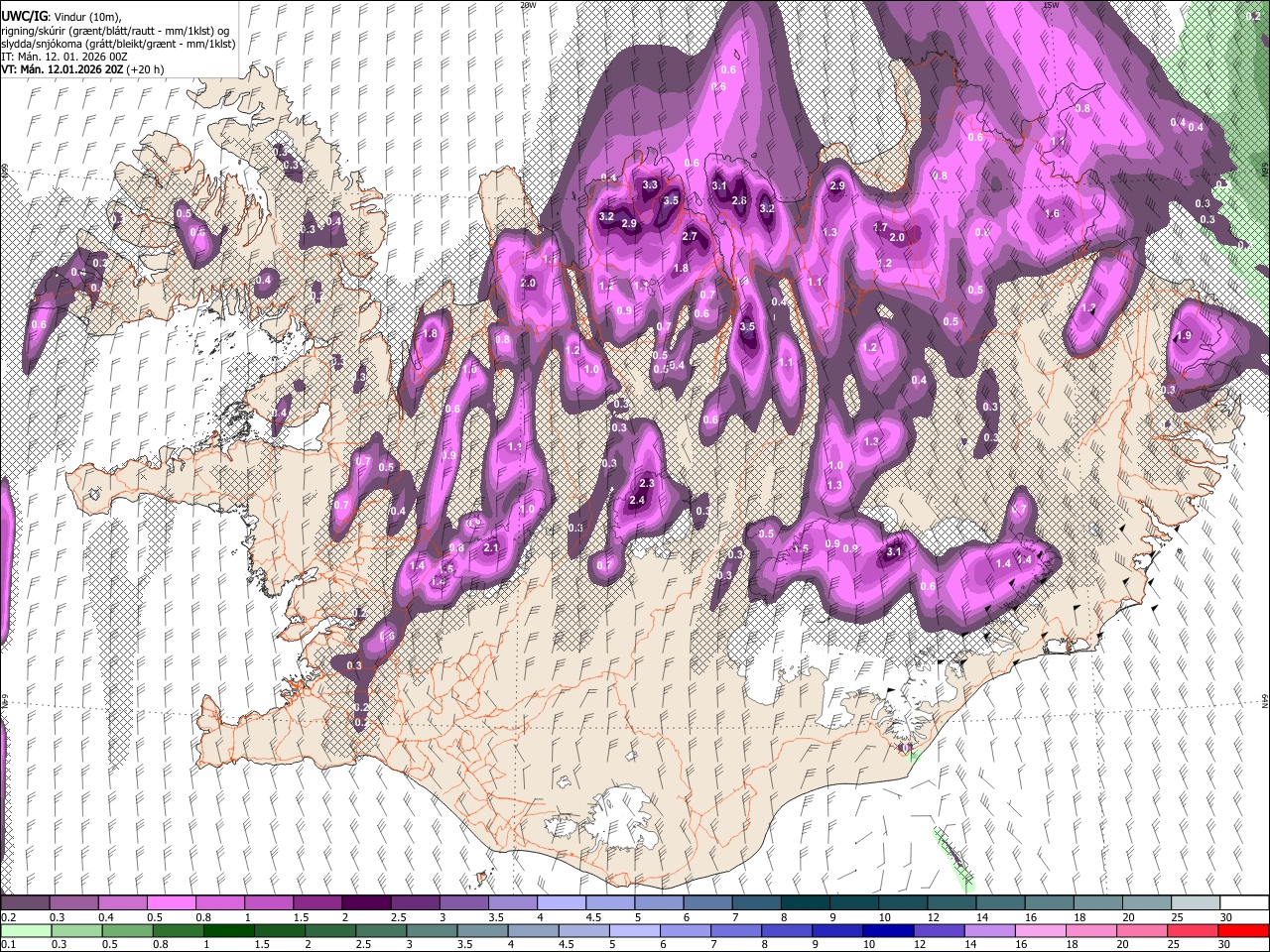The image size is (1270, 952).
Task: Pick the upper legend swatch between 0.2 and 0.3
Action: point(25,903)
